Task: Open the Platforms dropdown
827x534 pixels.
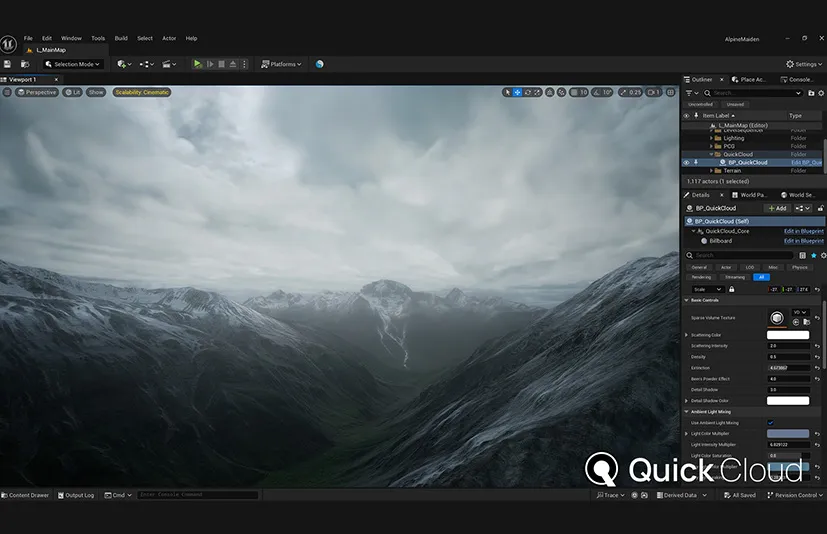Action: coord(282,64)
